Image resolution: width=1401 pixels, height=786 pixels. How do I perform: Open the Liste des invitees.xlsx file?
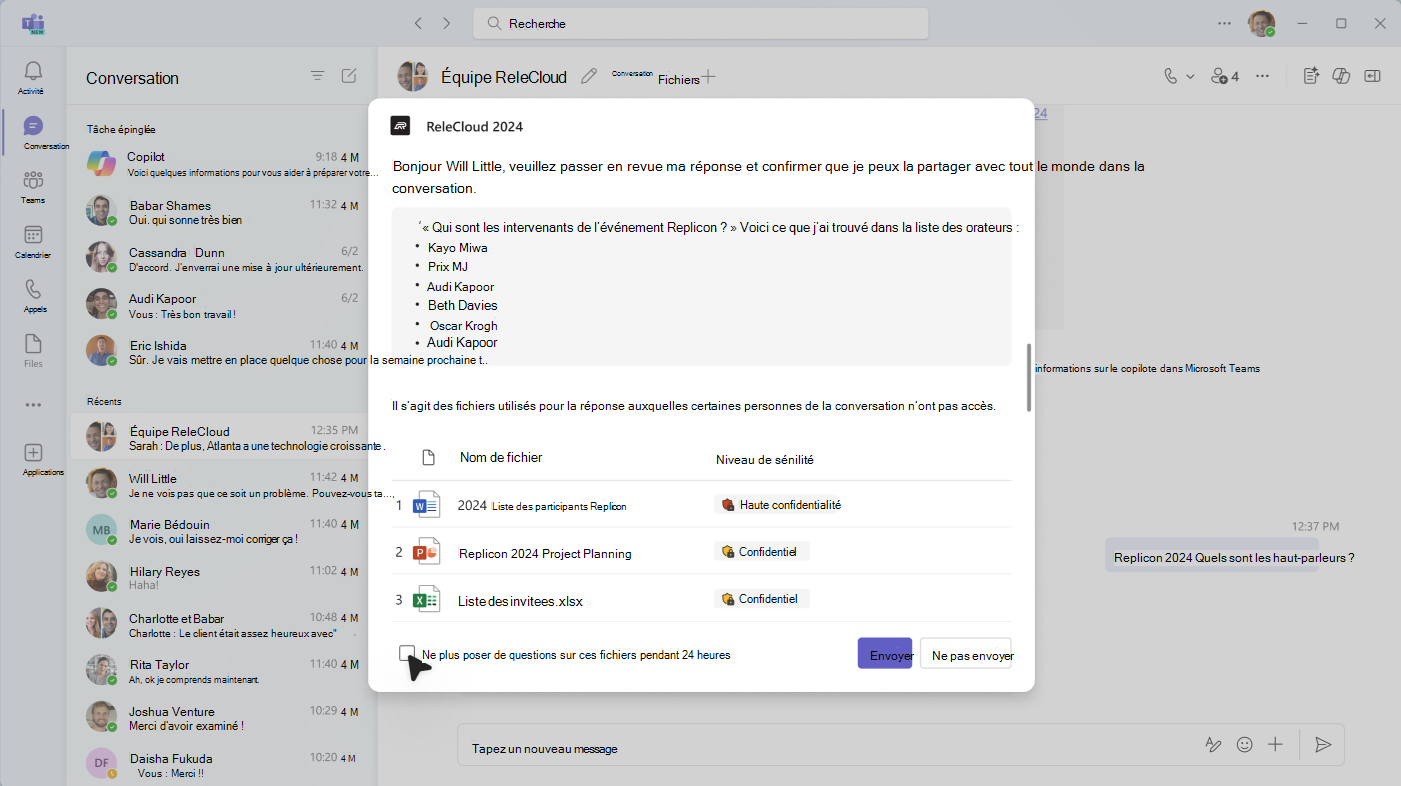[x=520, y=601]
